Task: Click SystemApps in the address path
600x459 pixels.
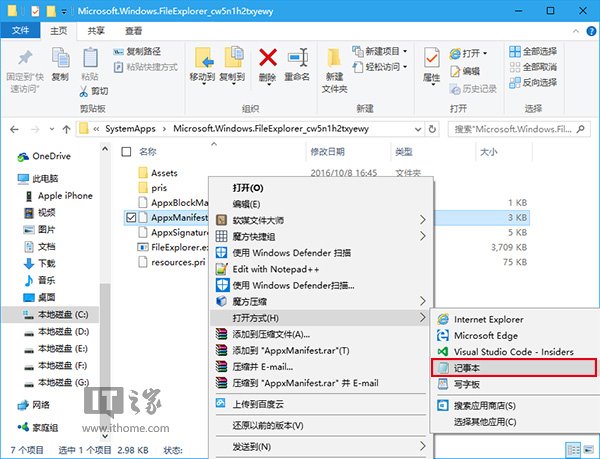Action: click(130, 129)
